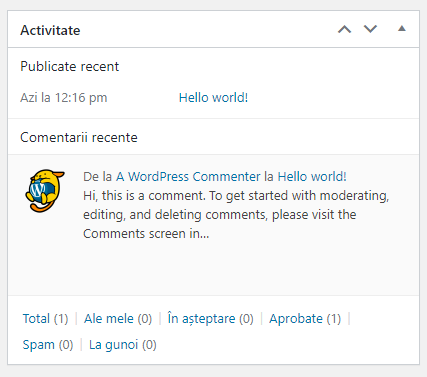Click the WordPress logo on the avatar
Viewport: 427px width, 377px height.
tap(38, 189)
